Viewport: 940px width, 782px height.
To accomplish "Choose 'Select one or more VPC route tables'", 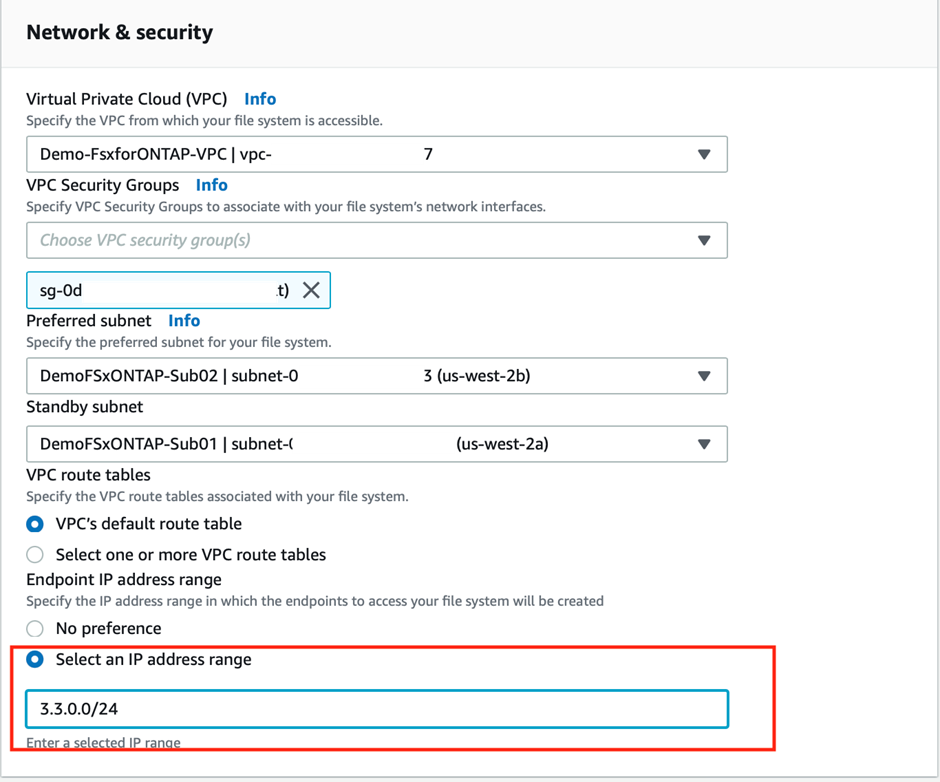I will 35,554.
